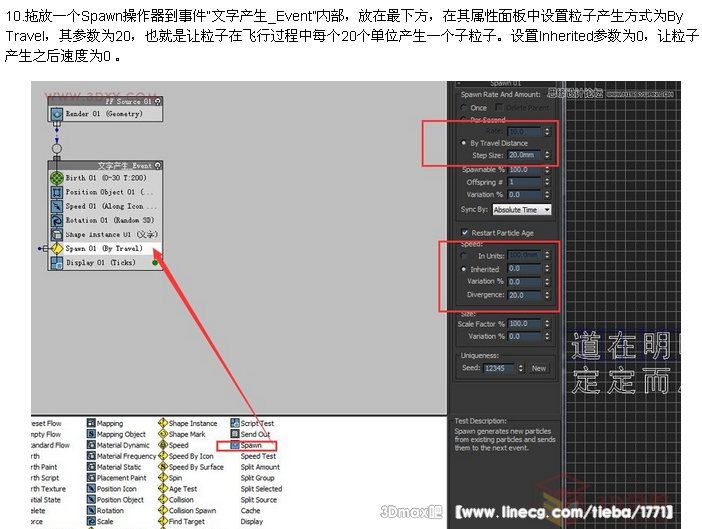Select the Rotation 01 operator icon

(57, 220)
